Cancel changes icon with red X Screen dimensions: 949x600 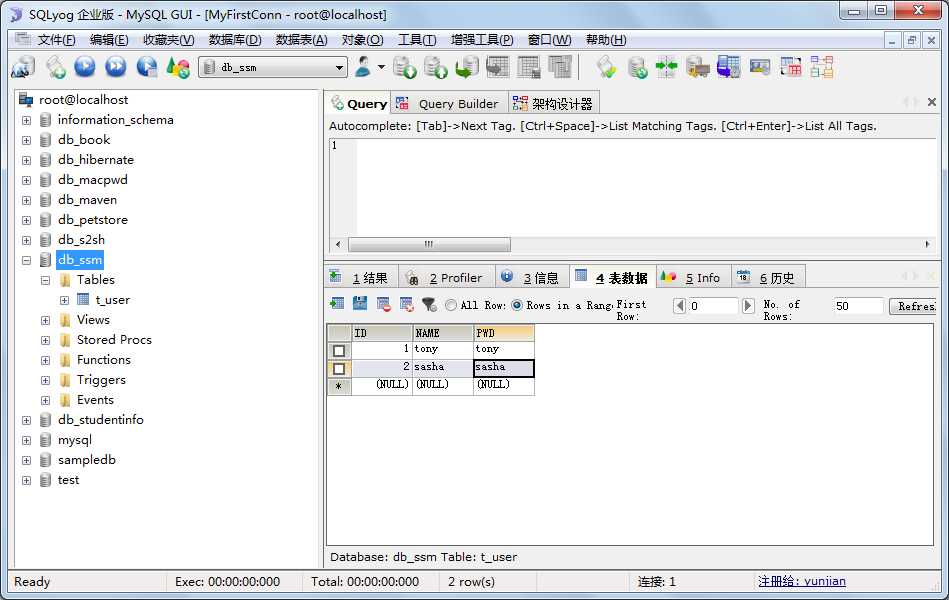pyautogui.click(x=407, y=305)
